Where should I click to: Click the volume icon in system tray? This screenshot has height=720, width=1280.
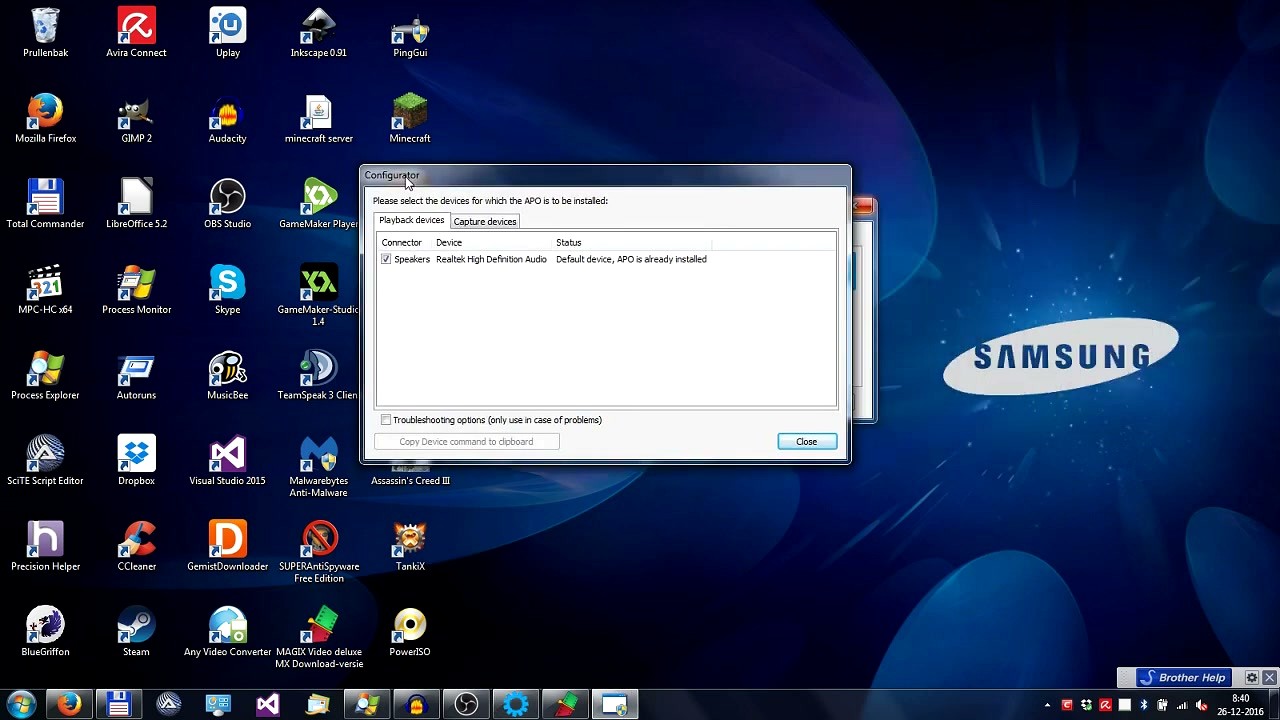point(1201,705)
